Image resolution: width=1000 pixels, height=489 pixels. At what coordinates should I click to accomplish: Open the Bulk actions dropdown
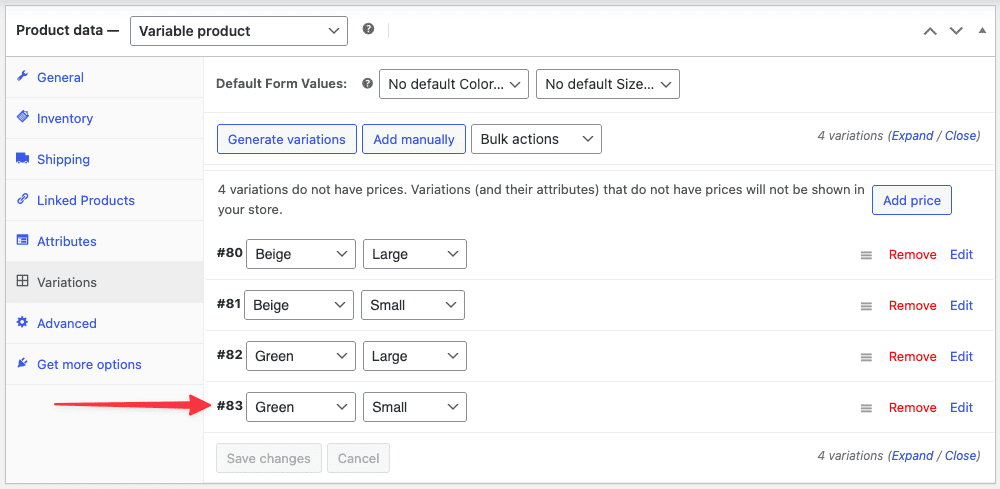[536, 139]
